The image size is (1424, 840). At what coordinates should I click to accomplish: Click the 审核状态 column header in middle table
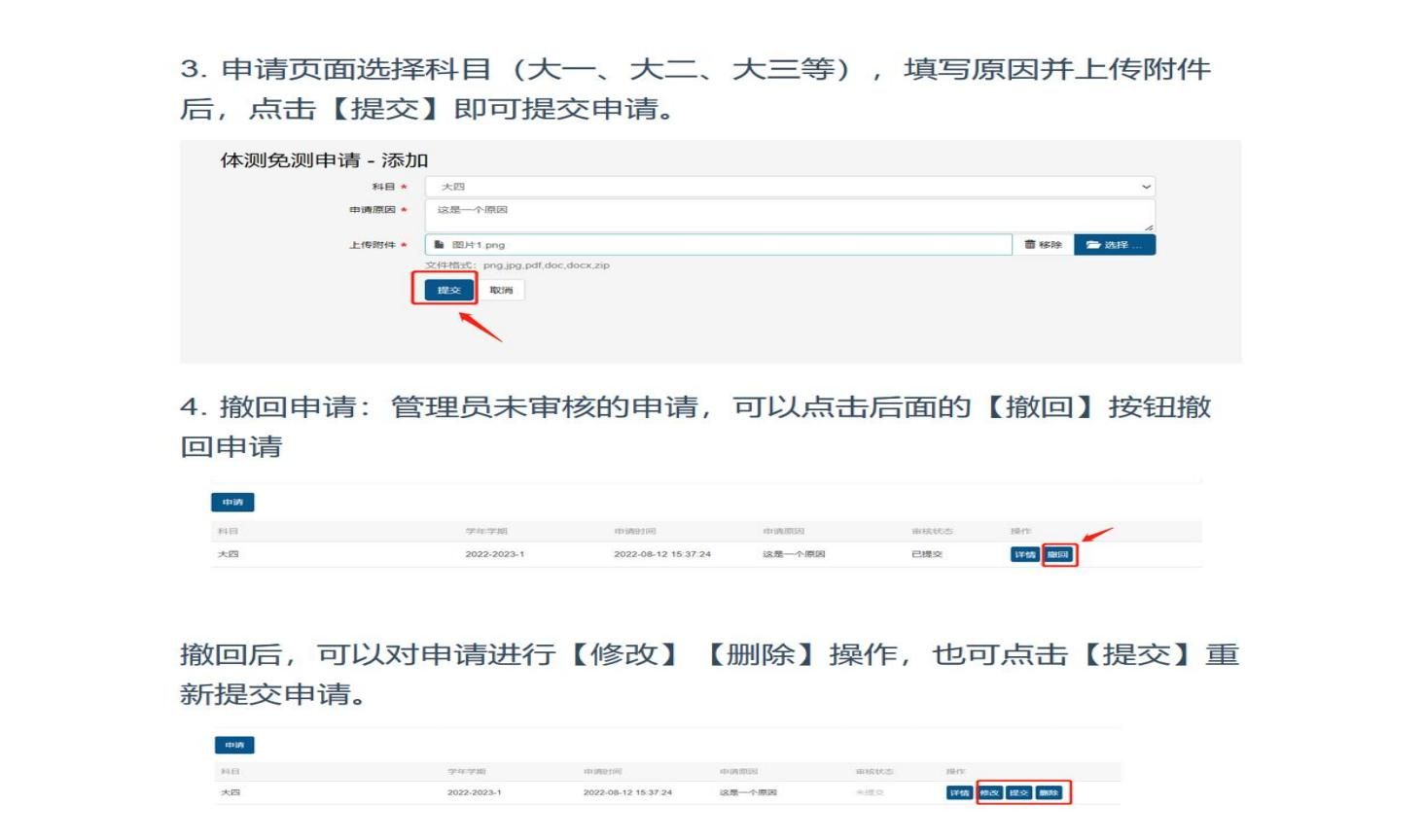pos(932,532)
